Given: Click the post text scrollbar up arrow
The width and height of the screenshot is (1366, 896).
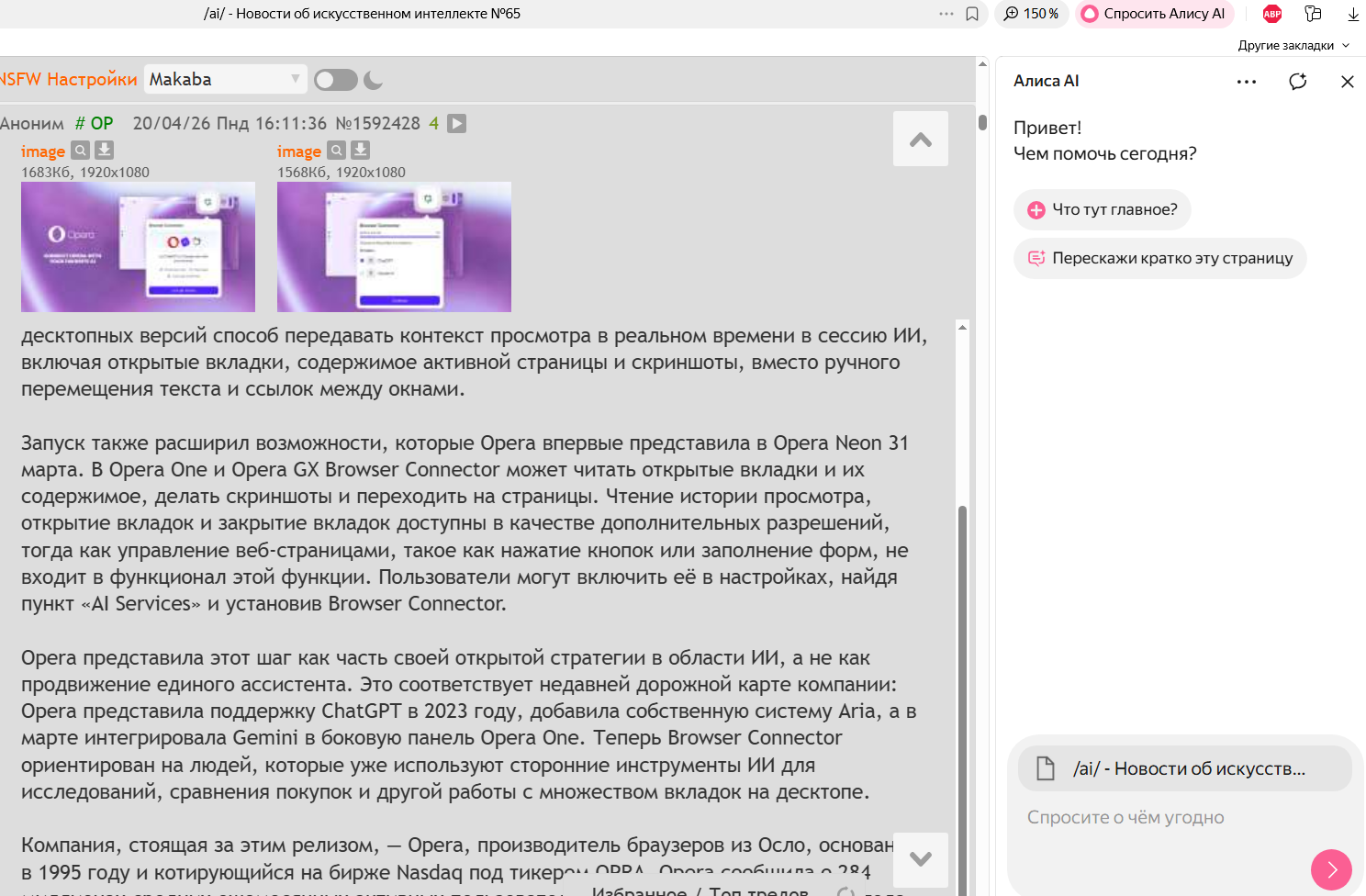Looking at the screenshot, I should (962, 327).
